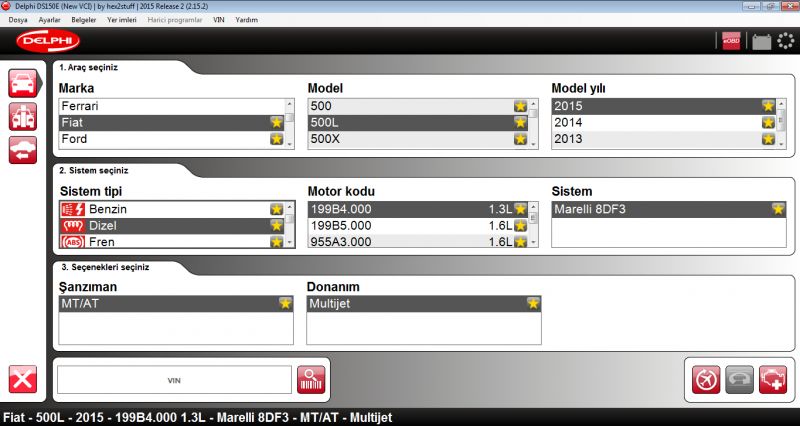The height and width of the screenshot is (426, 800).
Task: Toggle favorite star for model year 2014
Action: point(768,122)
